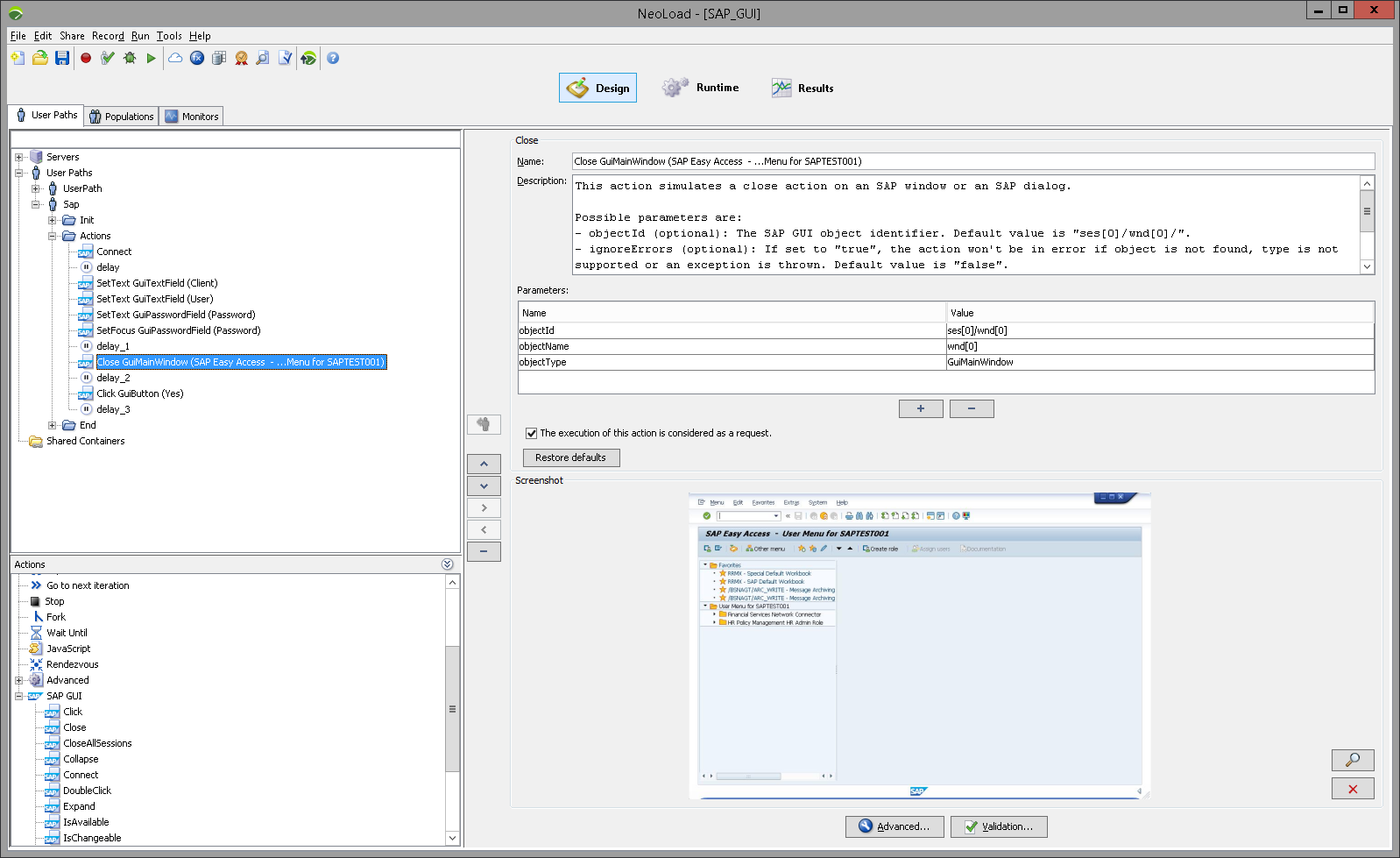1400x858 pixels.
Task: Click the magnifier button beside the screenshot
Action: pos(1352,760)
